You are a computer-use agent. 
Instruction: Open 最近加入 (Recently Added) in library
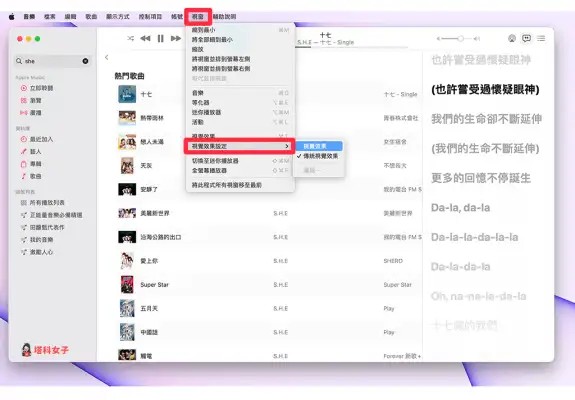pyautogui.click(x=37, y=139)
